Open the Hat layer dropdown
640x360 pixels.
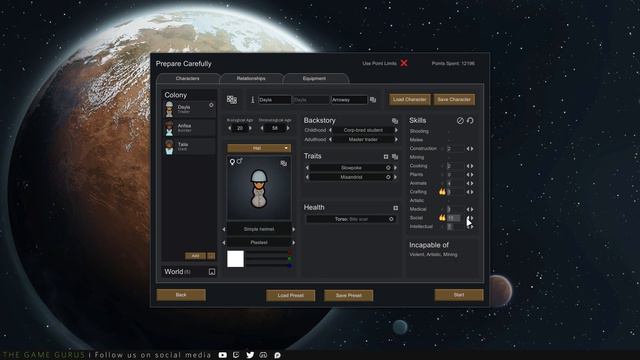click(x=259, y=148)
